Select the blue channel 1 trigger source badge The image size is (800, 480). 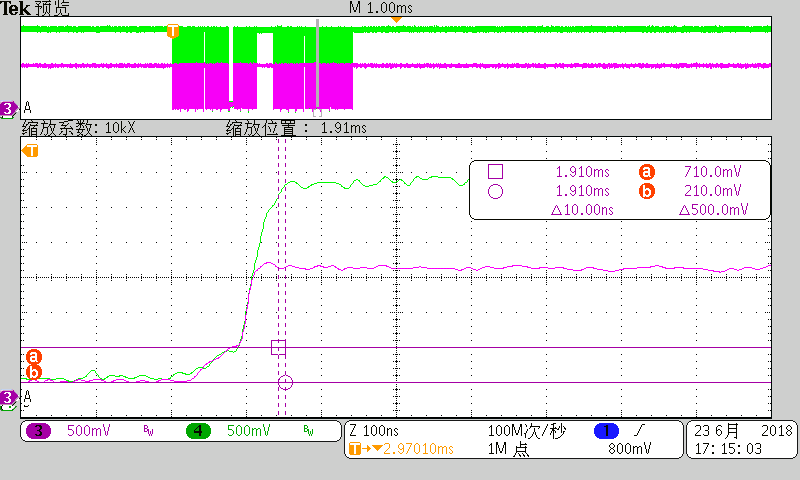click(x=606, y=431)
